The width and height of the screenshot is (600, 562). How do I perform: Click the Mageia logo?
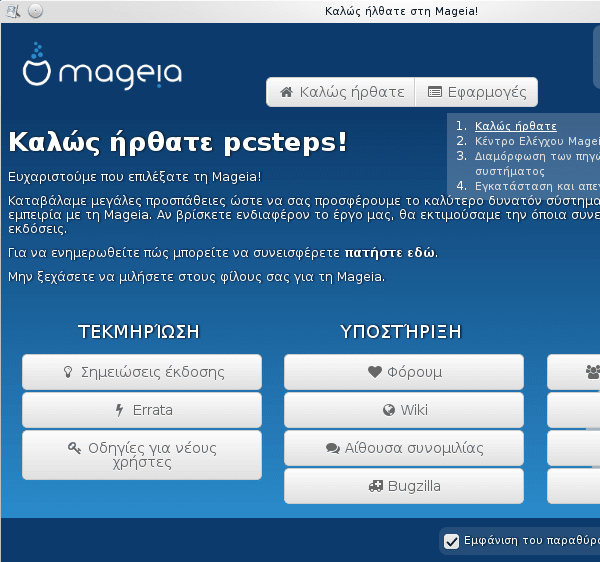point(102,65)
